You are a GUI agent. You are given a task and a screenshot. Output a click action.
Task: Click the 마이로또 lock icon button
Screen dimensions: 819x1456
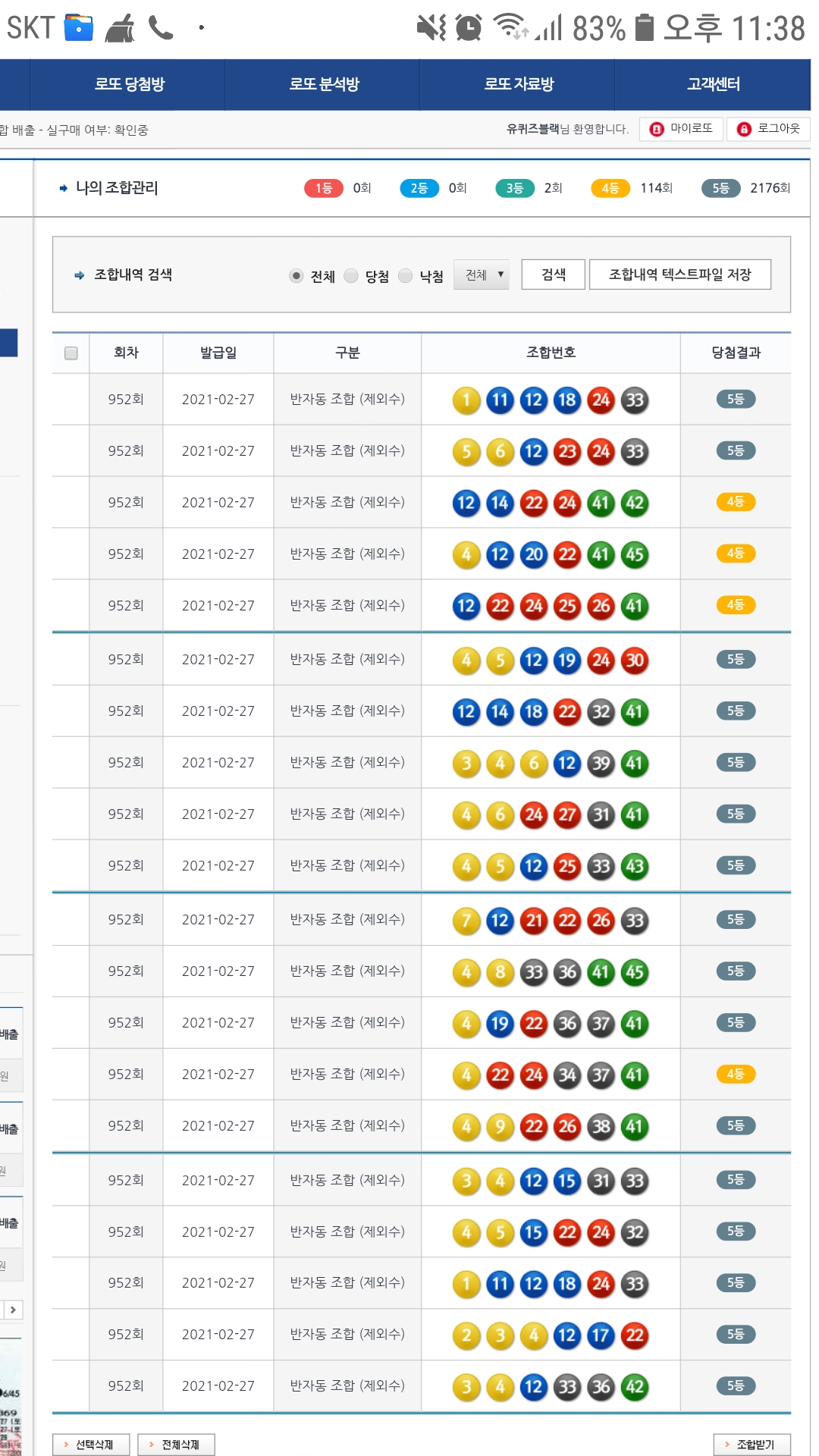point(682,129)
